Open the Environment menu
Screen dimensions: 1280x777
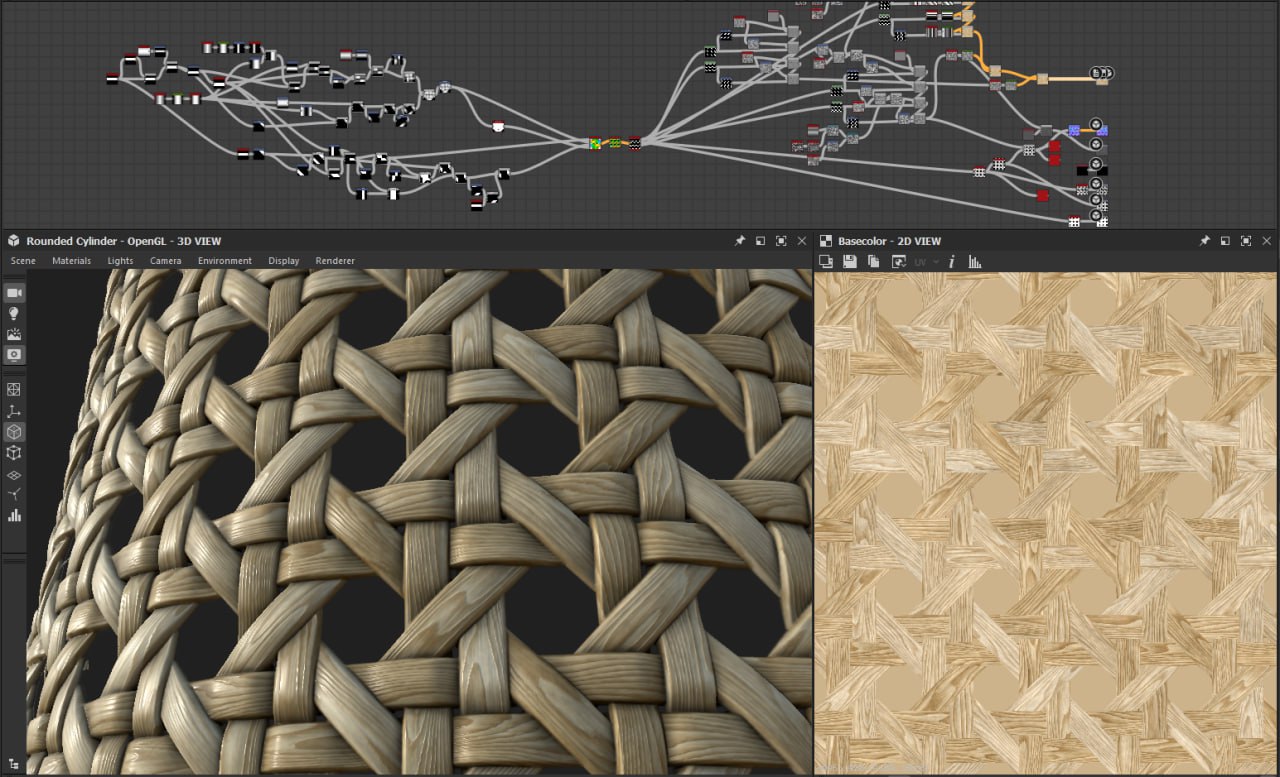(225, 261)
